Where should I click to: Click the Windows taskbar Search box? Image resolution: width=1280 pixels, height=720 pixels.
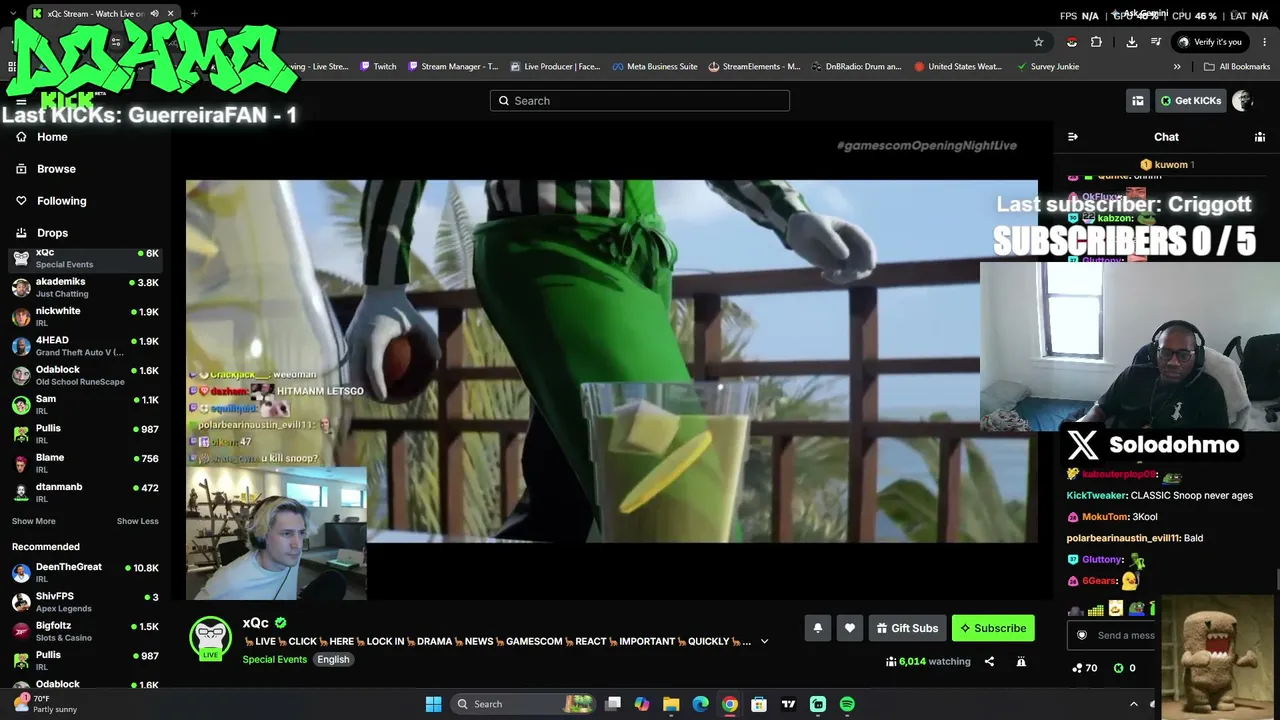[524, 704]
